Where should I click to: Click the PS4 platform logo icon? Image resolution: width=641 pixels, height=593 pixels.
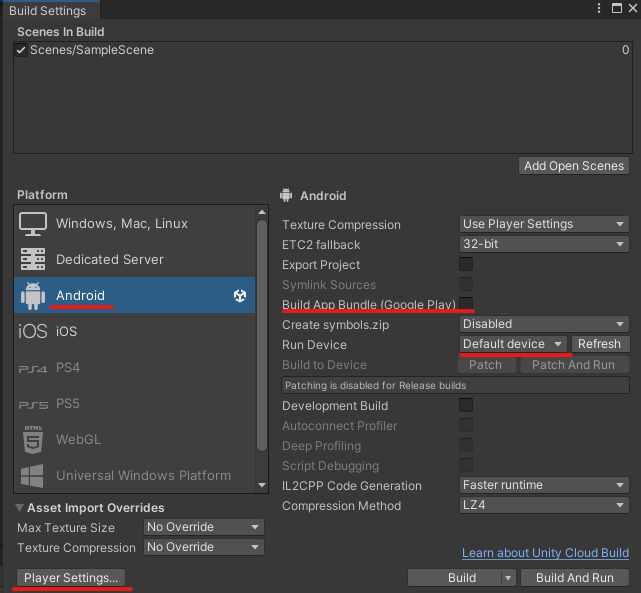pyautogui.click(x=33, y=369)
